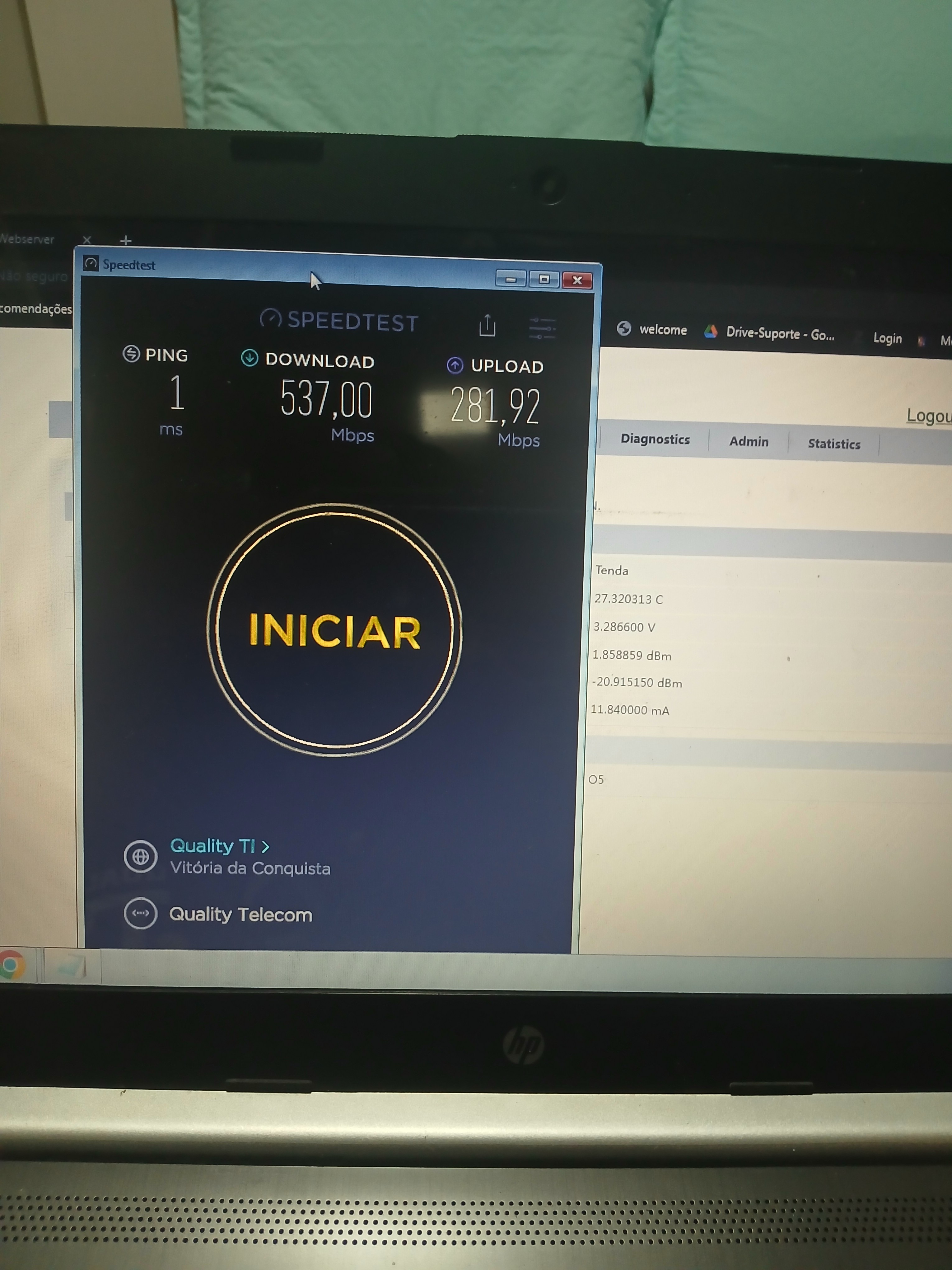Click the share results icon
Viewport: 952px width, 1270px height.
[x=487, y=325]
